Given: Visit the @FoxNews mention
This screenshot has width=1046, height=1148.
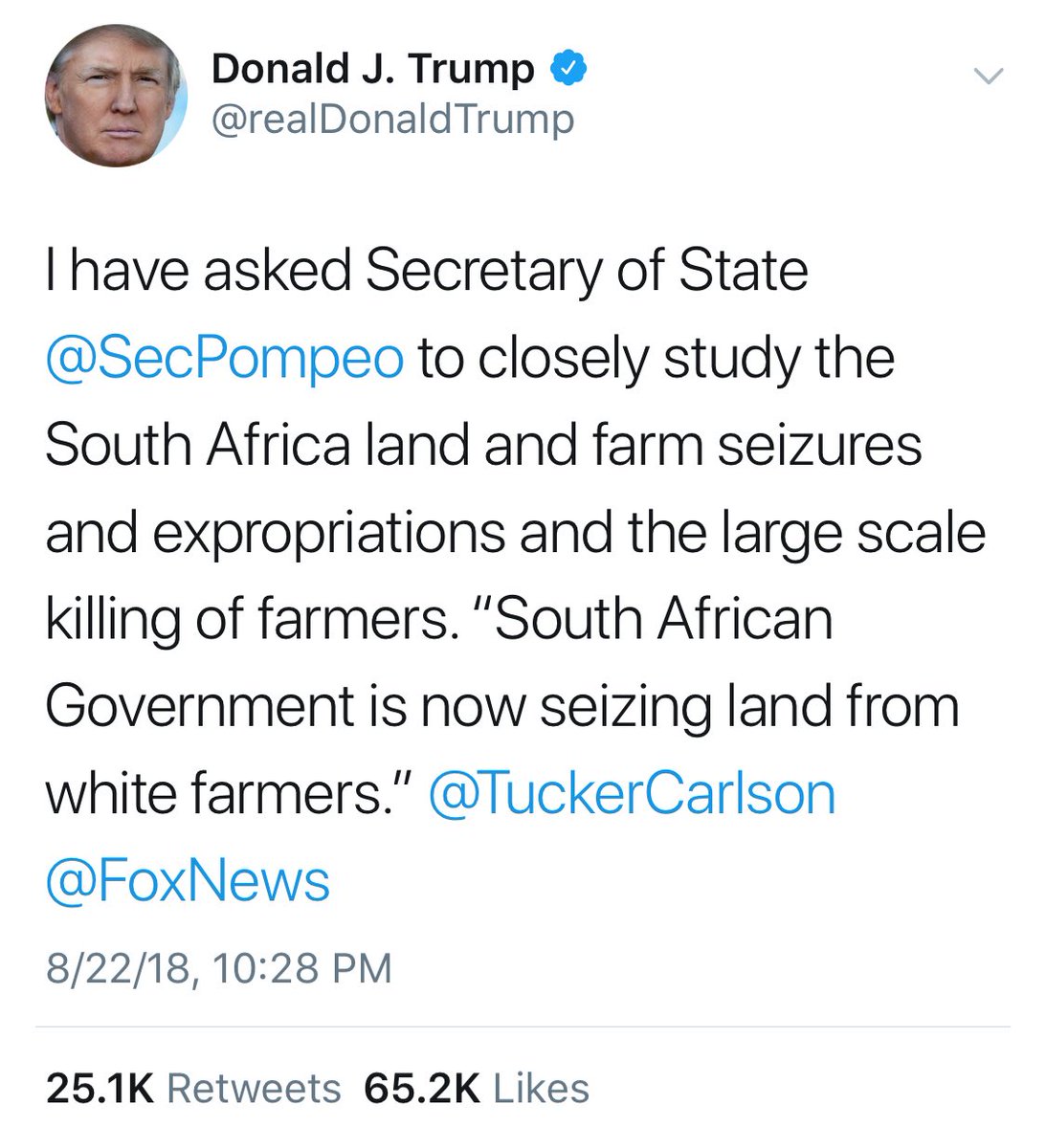Looking at the screenshot, I should (x=188, y=880).
